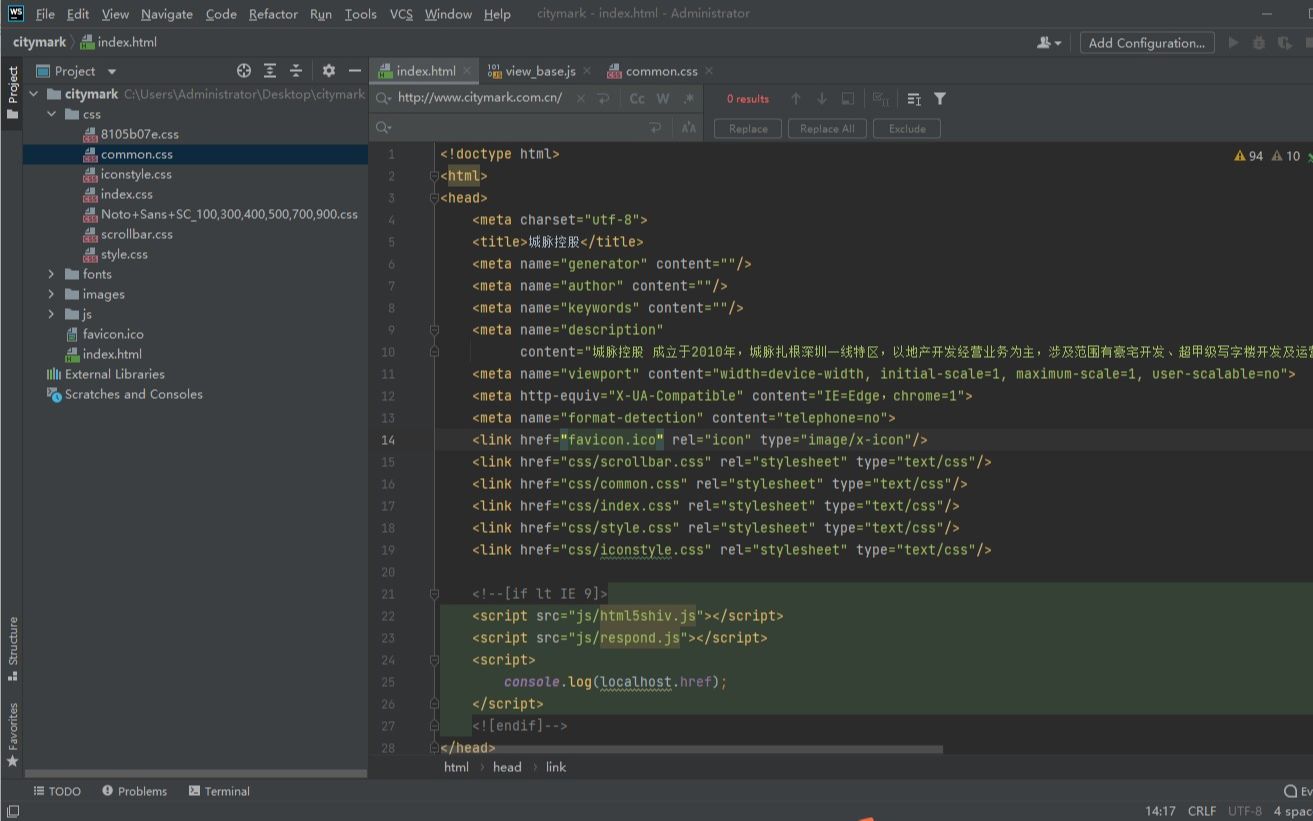The width and height of the screenshot is (1313, 821).
Task: Open the Structure side tool window
Action: point(12,648)
